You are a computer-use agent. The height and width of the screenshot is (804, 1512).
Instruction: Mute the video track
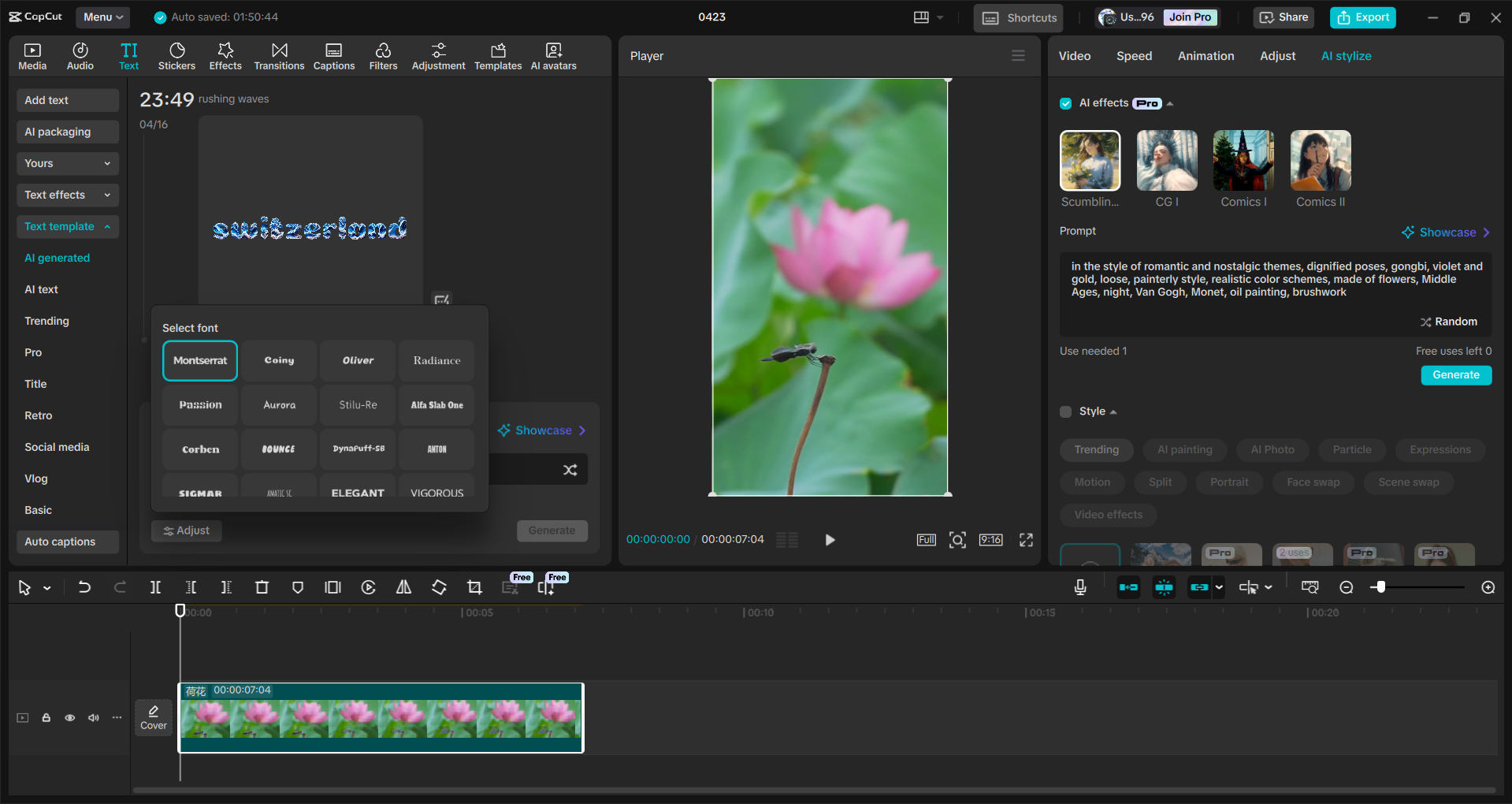coord(93,718)
